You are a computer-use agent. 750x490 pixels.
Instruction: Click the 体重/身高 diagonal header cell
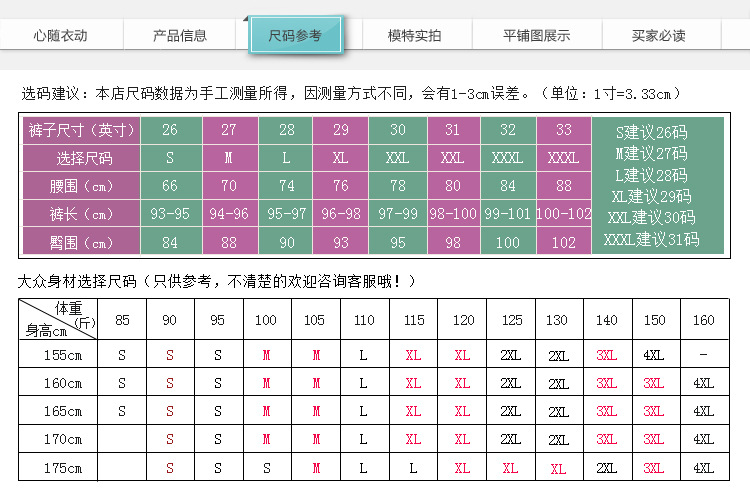(58, 319)
